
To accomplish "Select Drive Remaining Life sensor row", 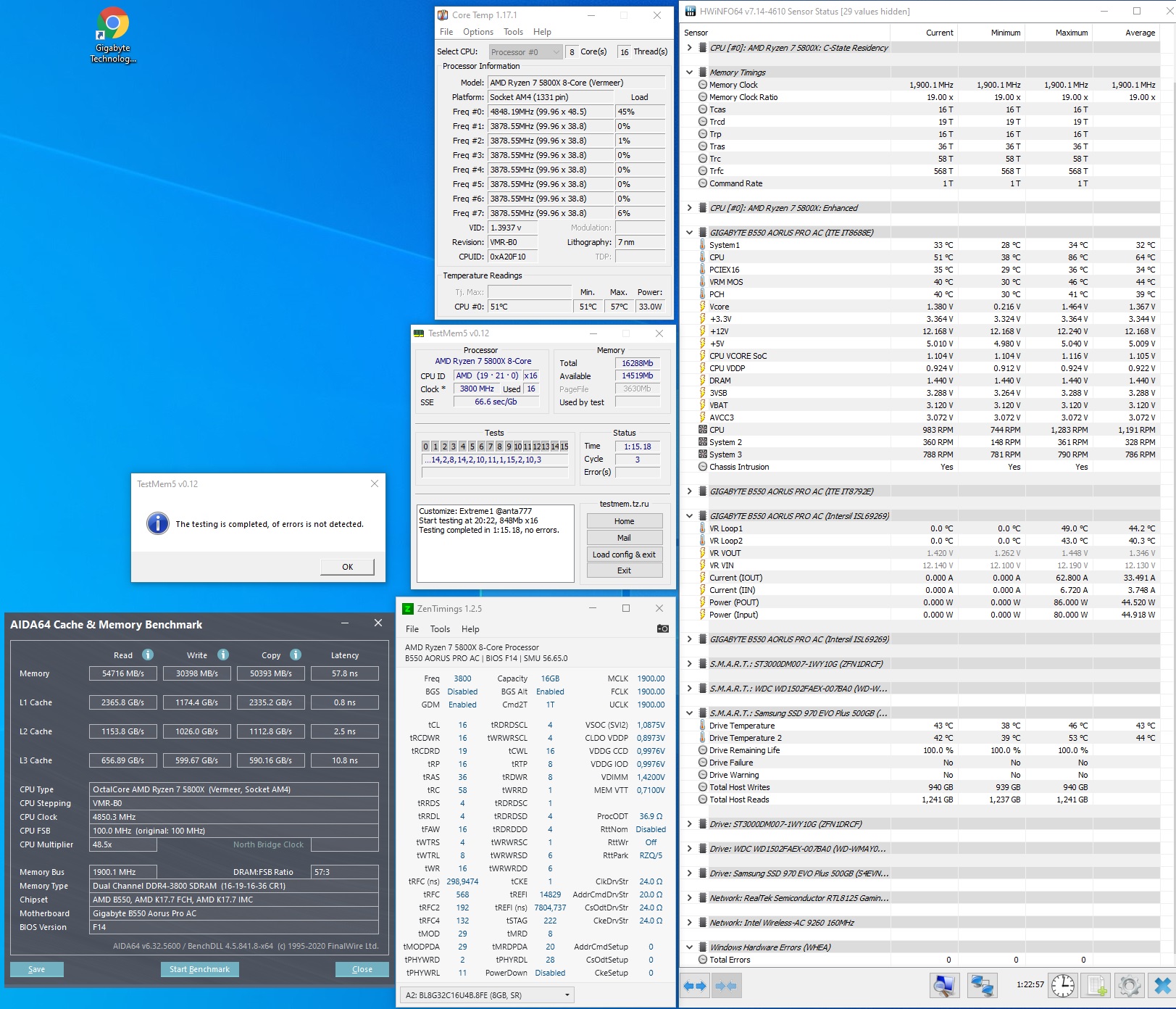I will coord(920,750).
